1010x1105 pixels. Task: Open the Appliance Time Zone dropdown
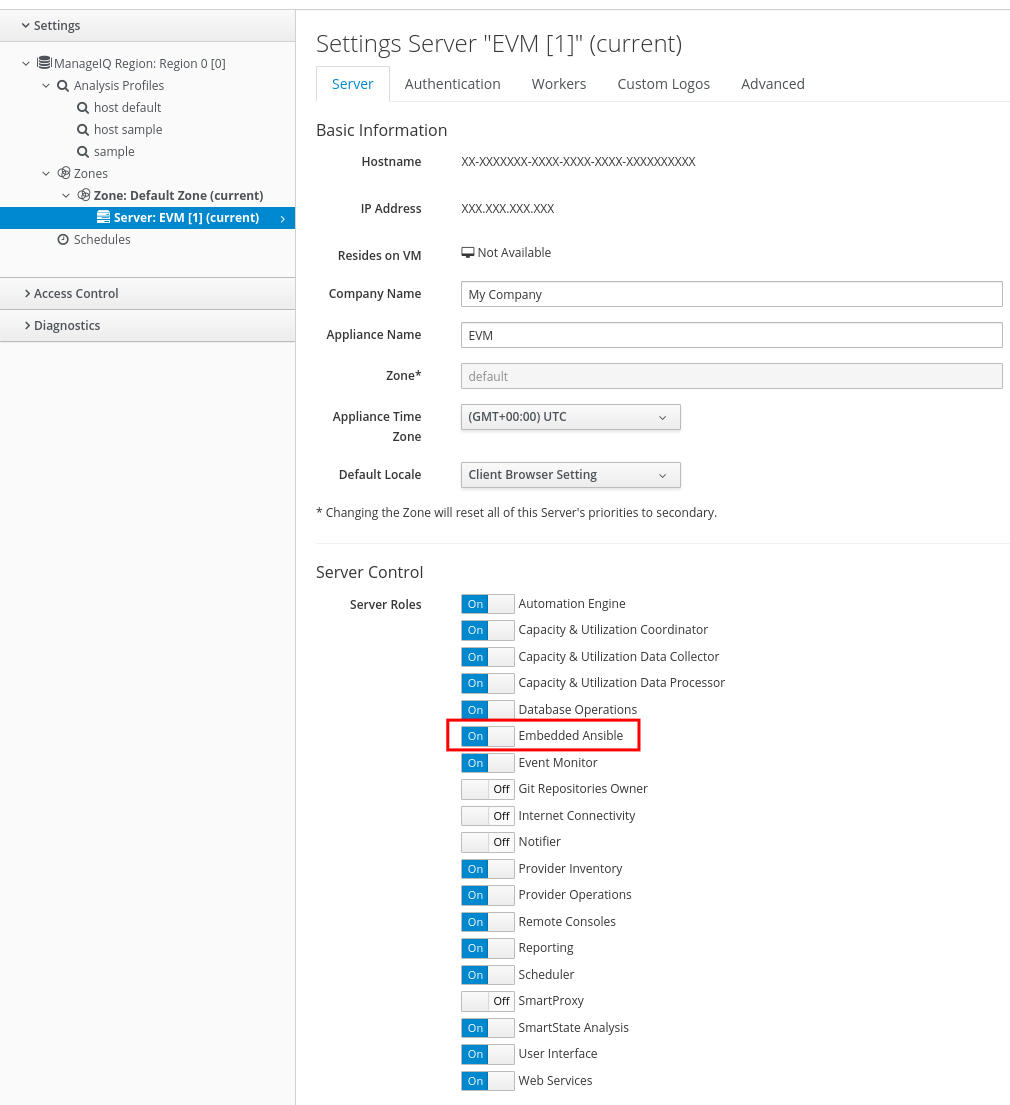pos(570,416)
